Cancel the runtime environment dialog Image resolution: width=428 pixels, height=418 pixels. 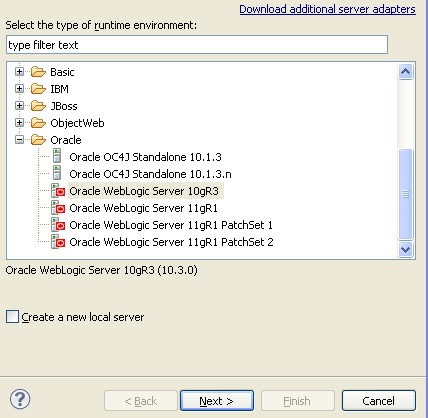click(x=379, y=401)
